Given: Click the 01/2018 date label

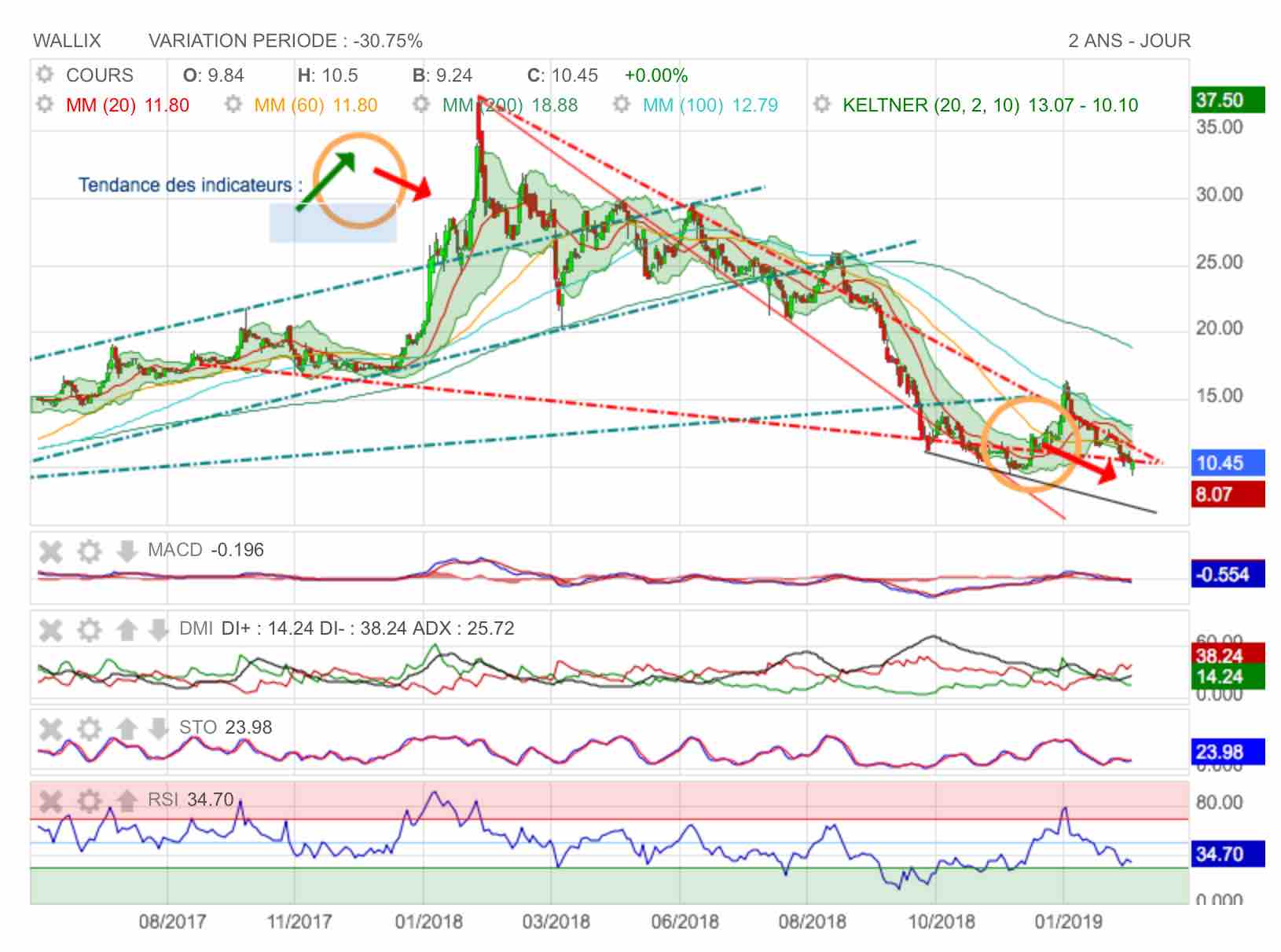Looking at the screenshot, I should (428, 921).
